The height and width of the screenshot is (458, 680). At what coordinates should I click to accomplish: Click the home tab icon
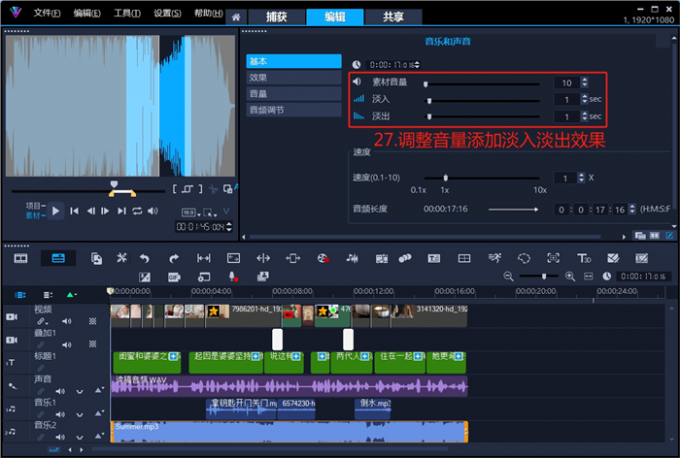tap(236, 17)
